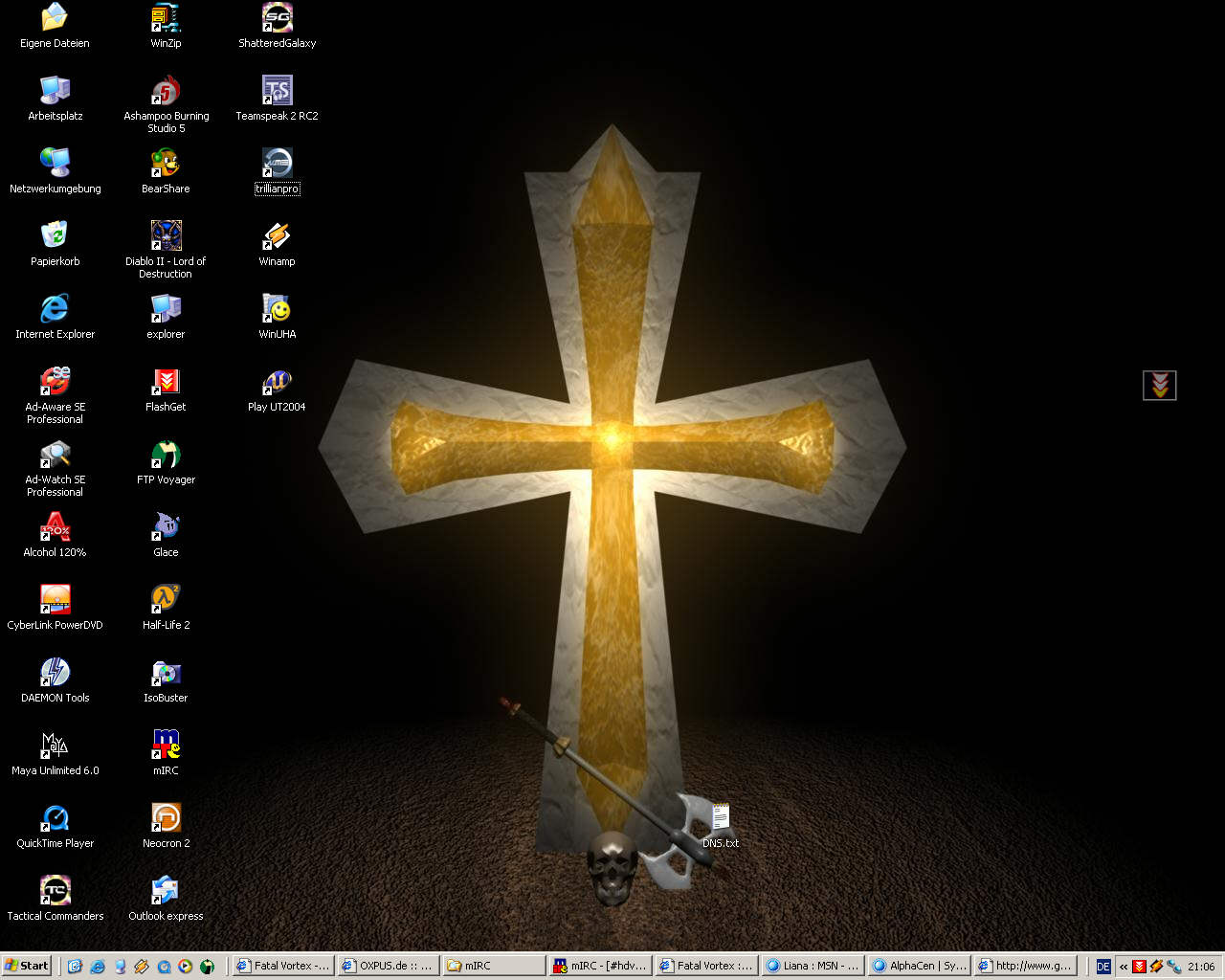The height and width of the screenshot is (980, 1225).
Task: Open the mIRC desktop icon
Action: (x=166, y=746)
